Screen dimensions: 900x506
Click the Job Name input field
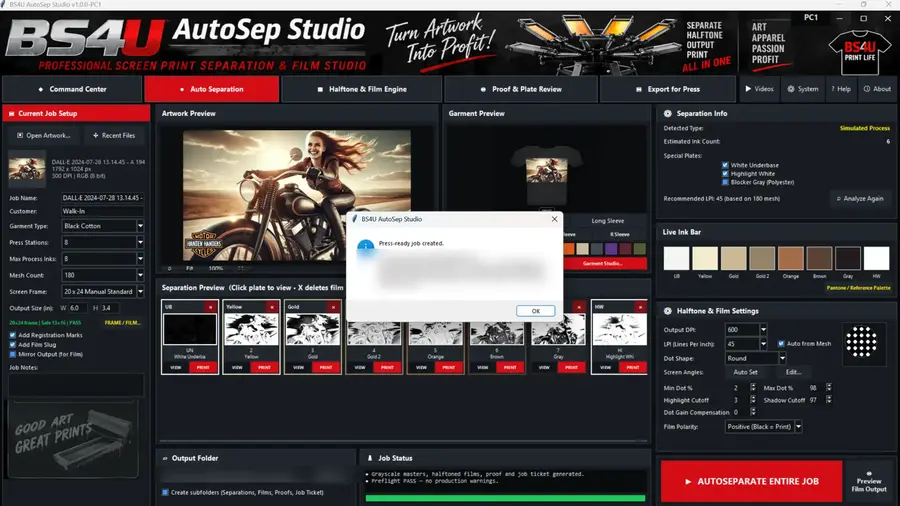[102, 198]
